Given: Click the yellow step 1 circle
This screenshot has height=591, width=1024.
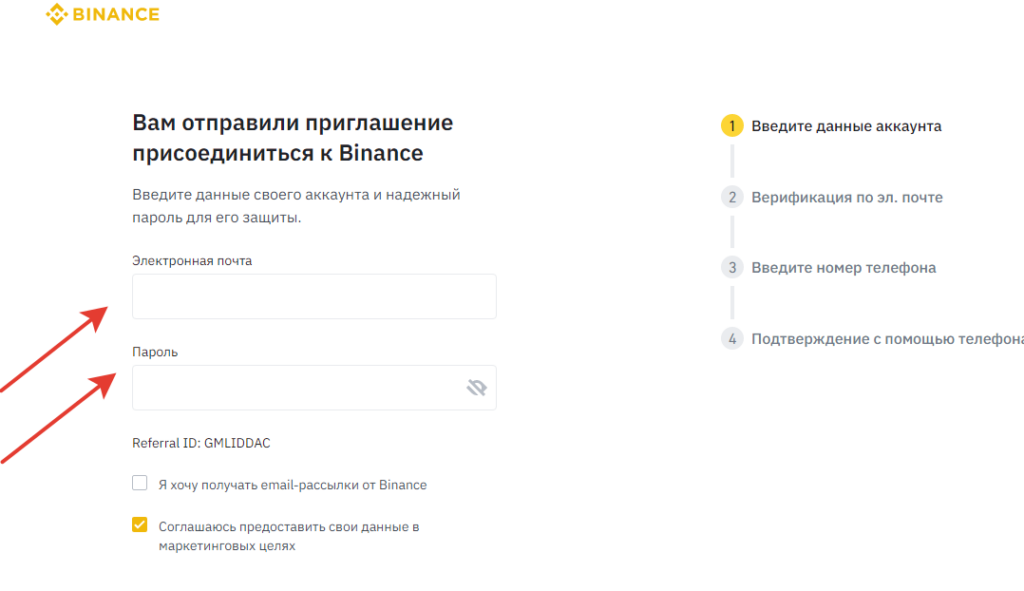Looking at the screenshot, I should (732, 126).
